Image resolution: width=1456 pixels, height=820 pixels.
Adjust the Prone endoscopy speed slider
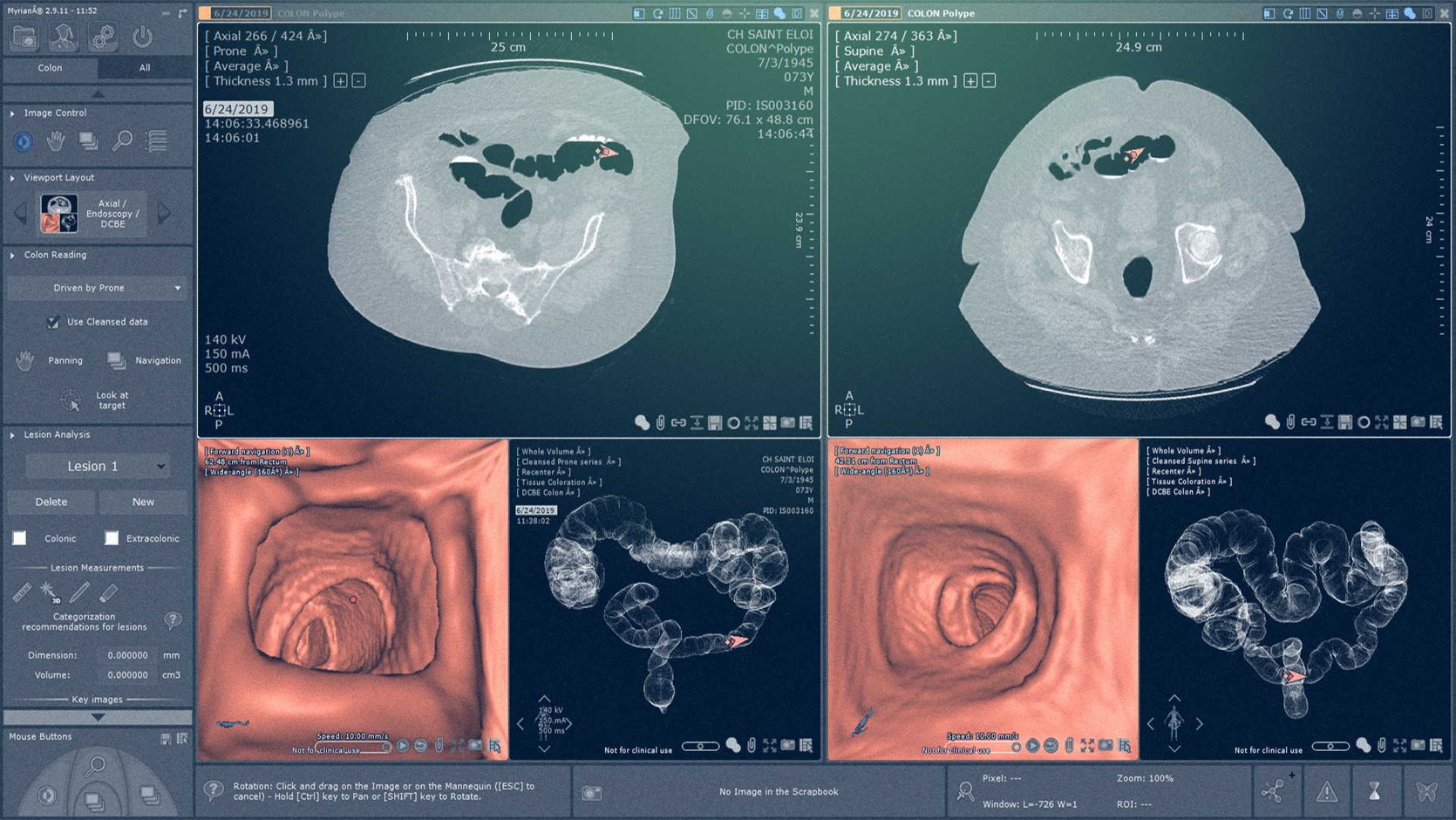353,748
